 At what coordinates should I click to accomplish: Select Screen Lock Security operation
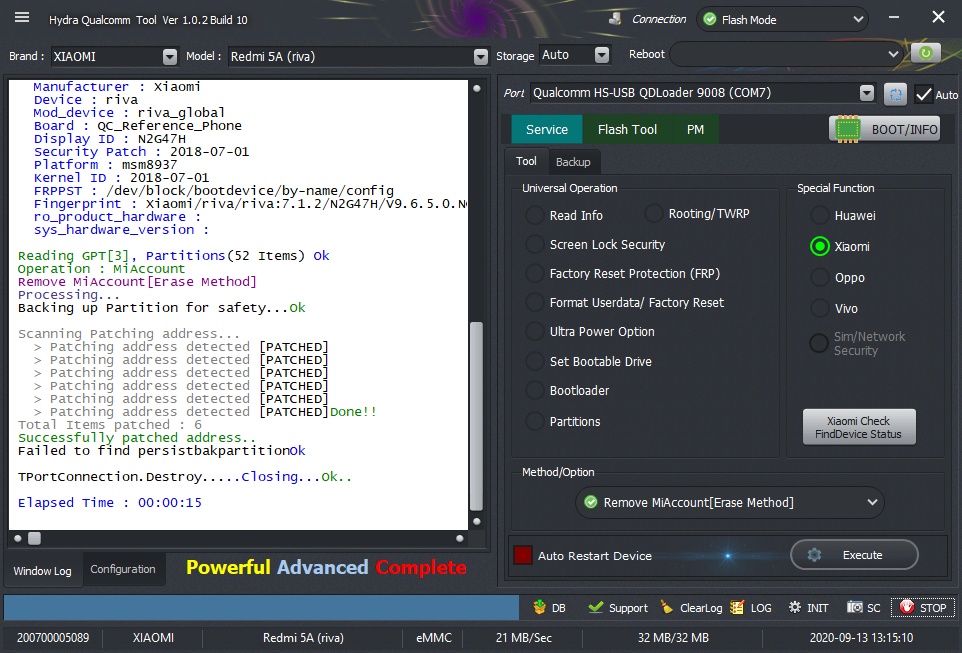[596, 244]
